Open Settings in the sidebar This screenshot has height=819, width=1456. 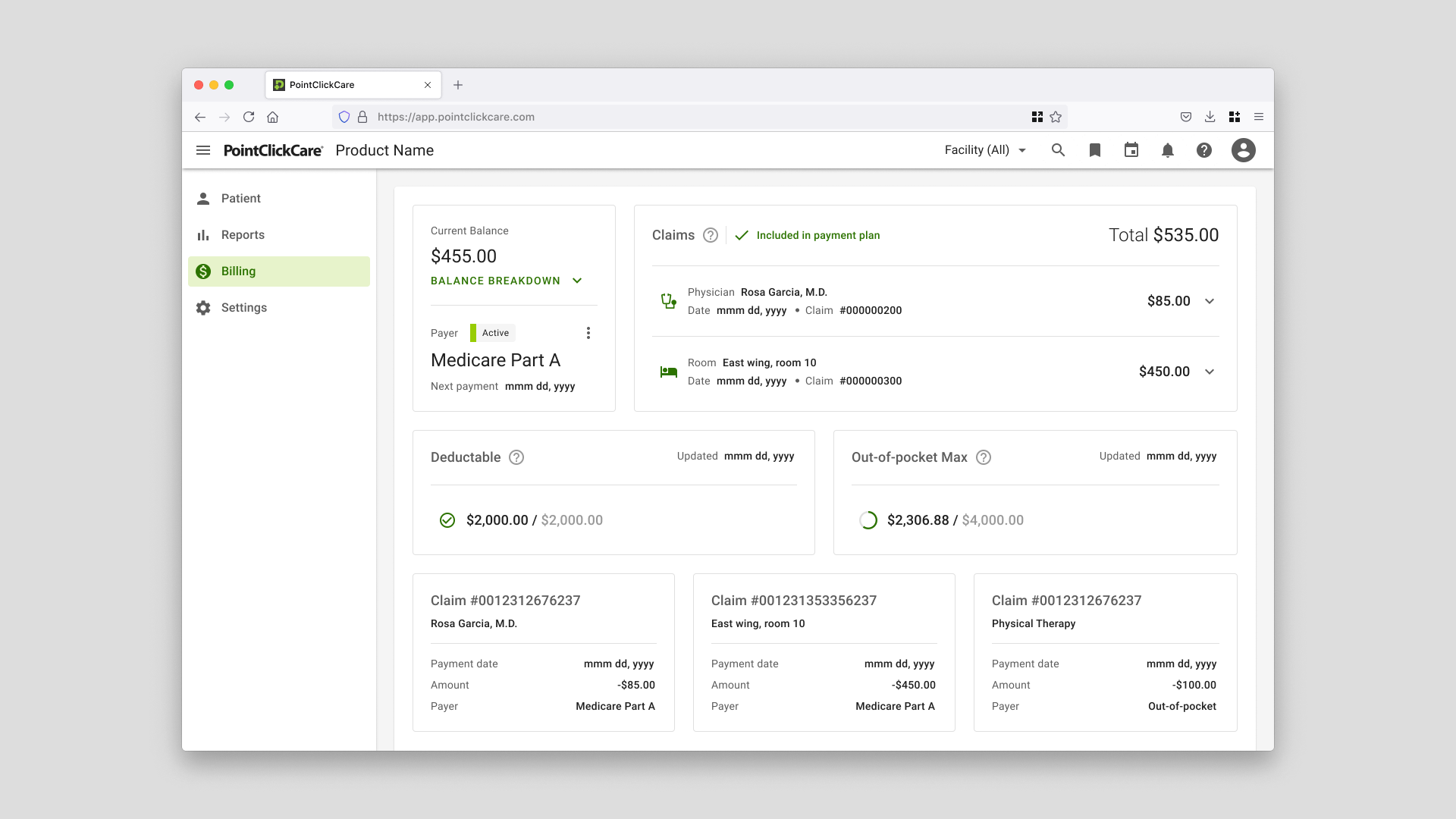(243, 308)
